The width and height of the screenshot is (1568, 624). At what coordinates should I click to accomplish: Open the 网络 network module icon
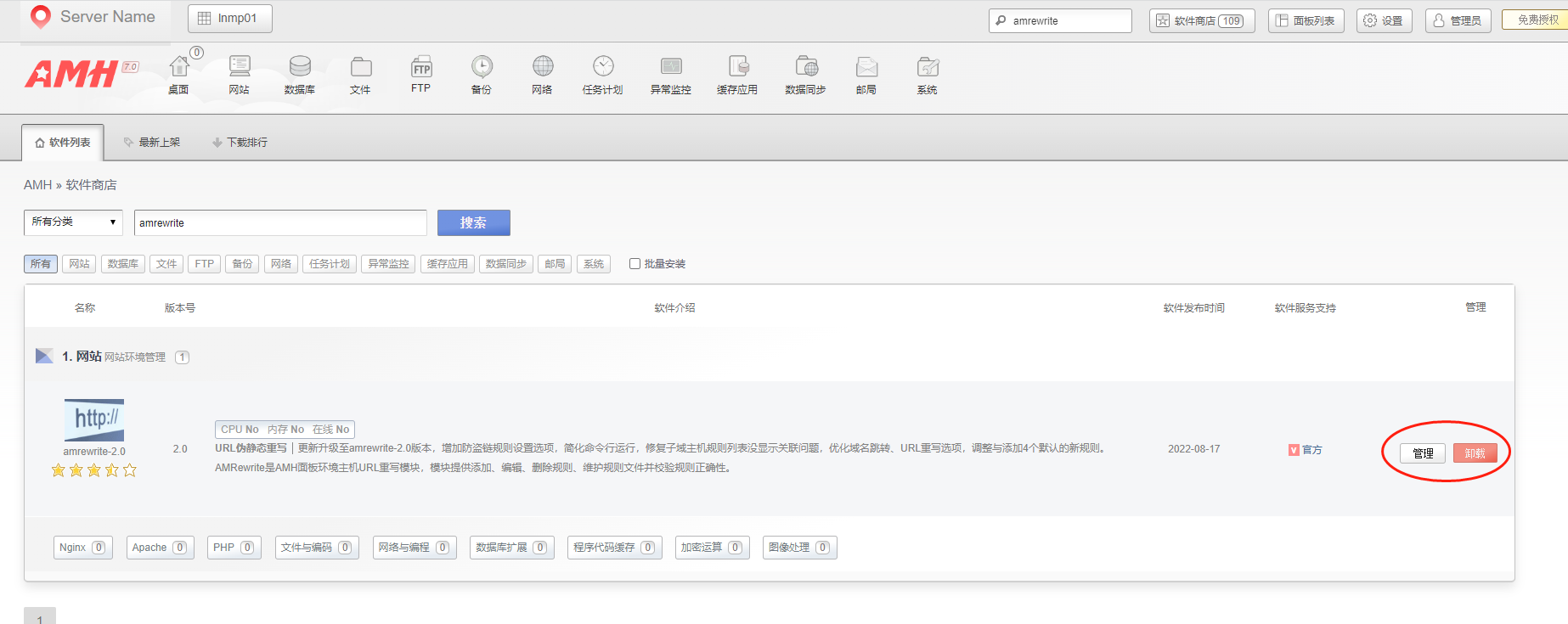[543, 75]
